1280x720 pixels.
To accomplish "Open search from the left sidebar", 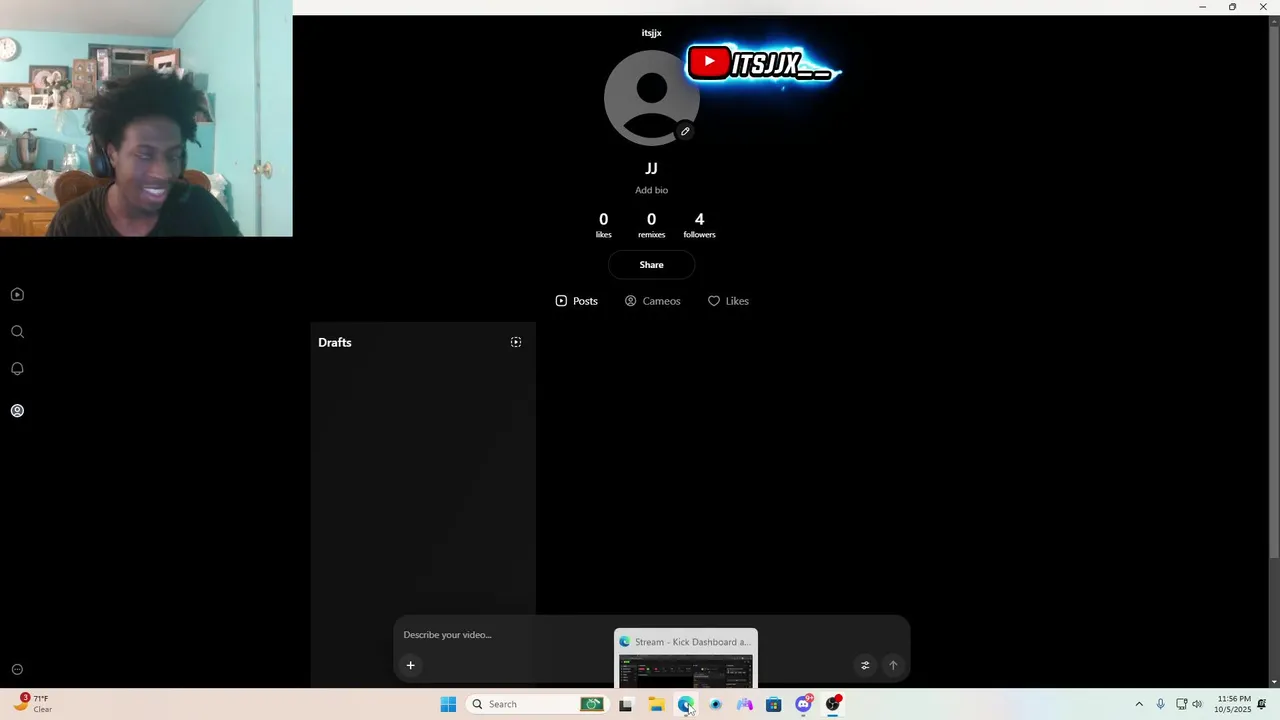I will tap(17, 332).
